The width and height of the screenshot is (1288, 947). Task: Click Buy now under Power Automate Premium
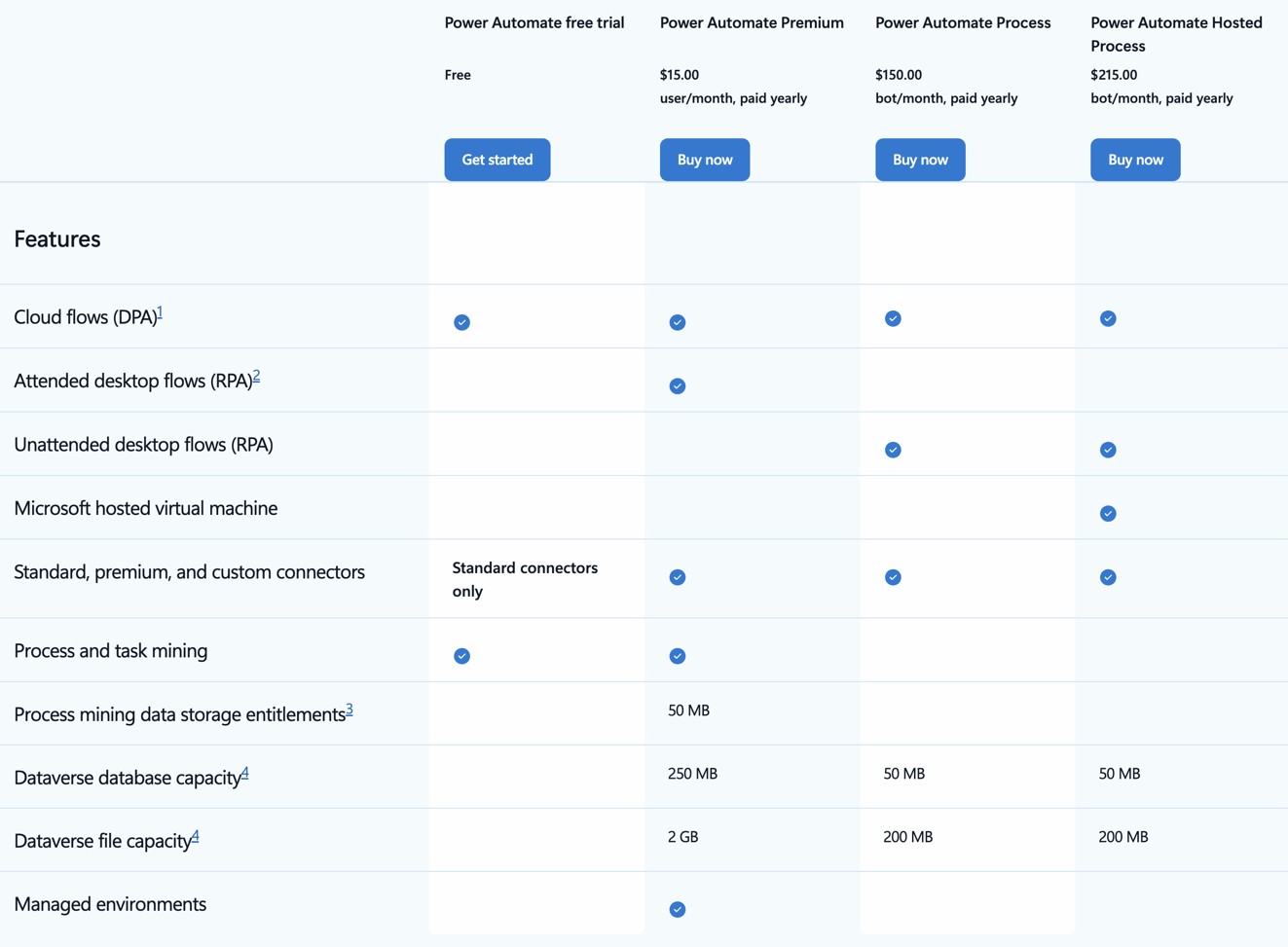coord(705,160)
